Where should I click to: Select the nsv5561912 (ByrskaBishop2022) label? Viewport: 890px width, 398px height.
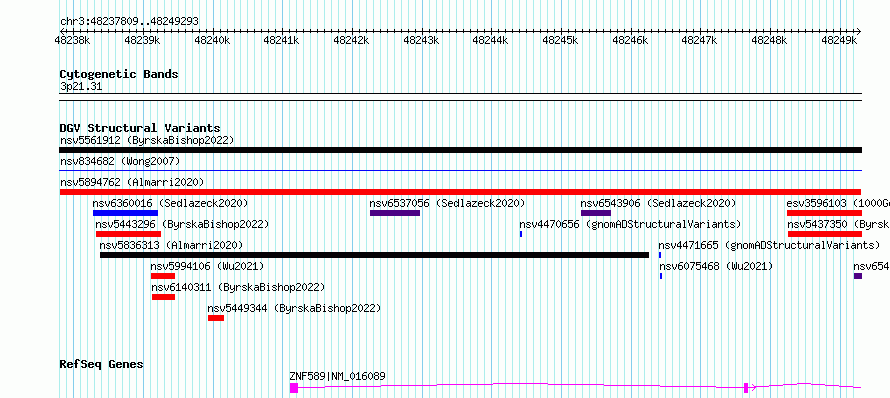point(147,140)
